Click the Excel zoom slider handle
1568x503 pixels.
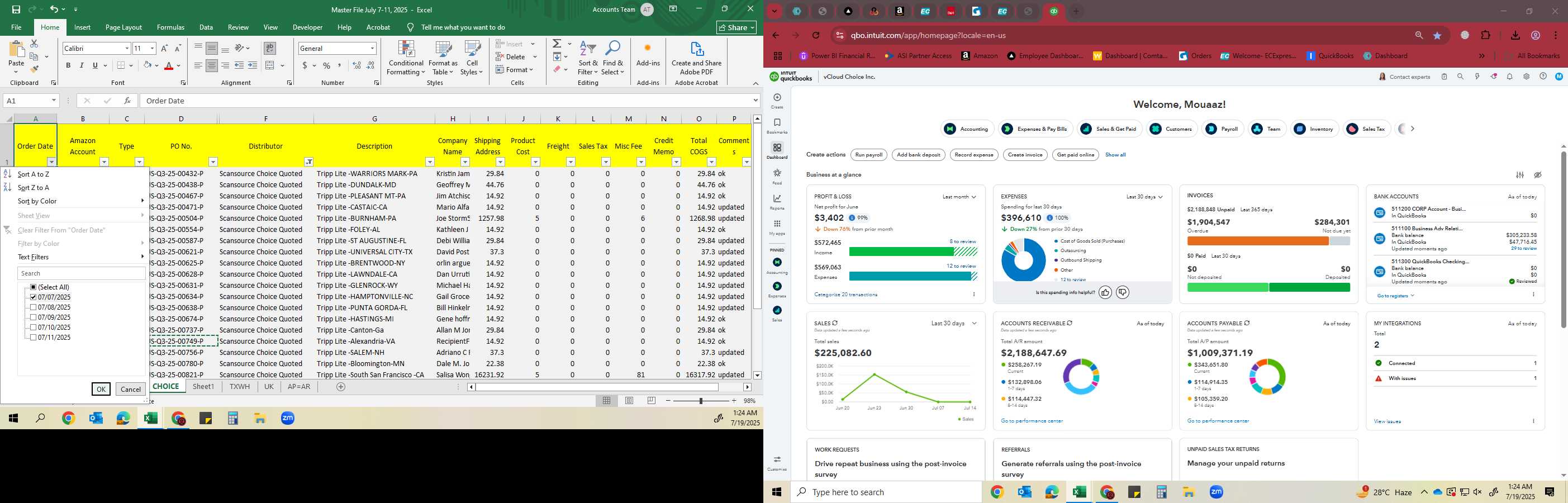(x=701, y=401)
